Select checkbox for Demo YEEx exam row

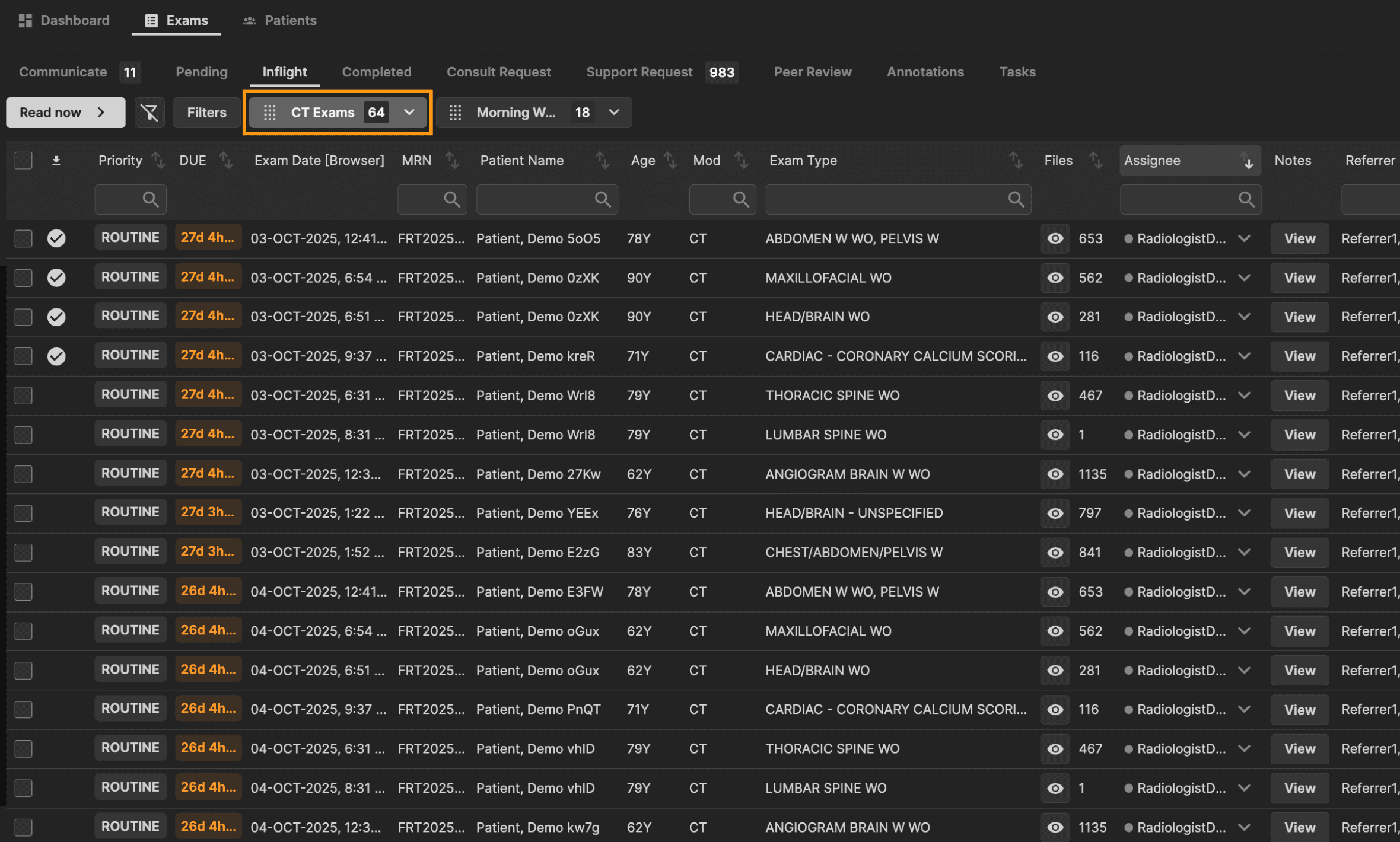[x=24, y=513]
